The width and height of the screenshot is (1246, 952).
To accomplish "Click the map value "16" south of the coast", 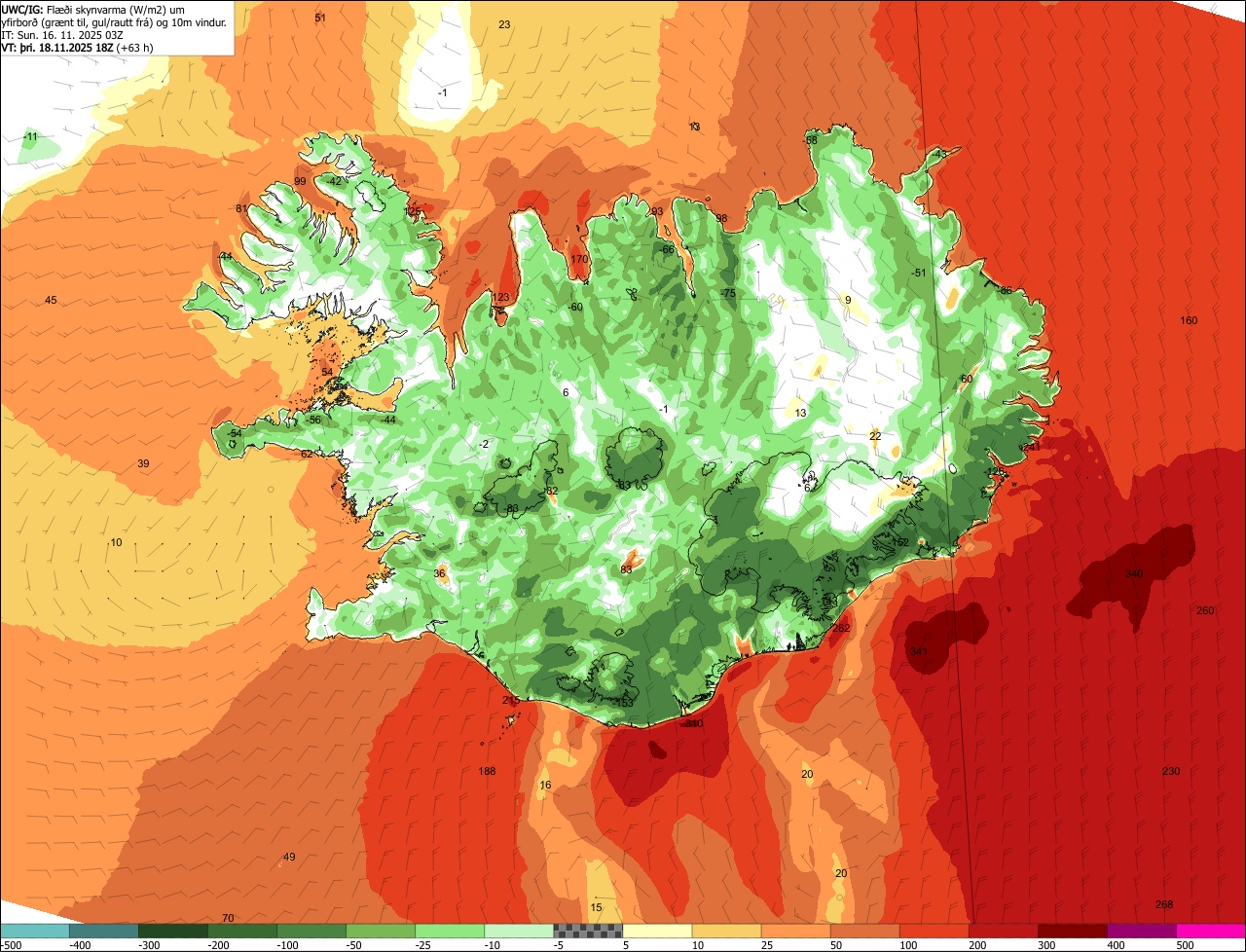I will coord(545,785).
